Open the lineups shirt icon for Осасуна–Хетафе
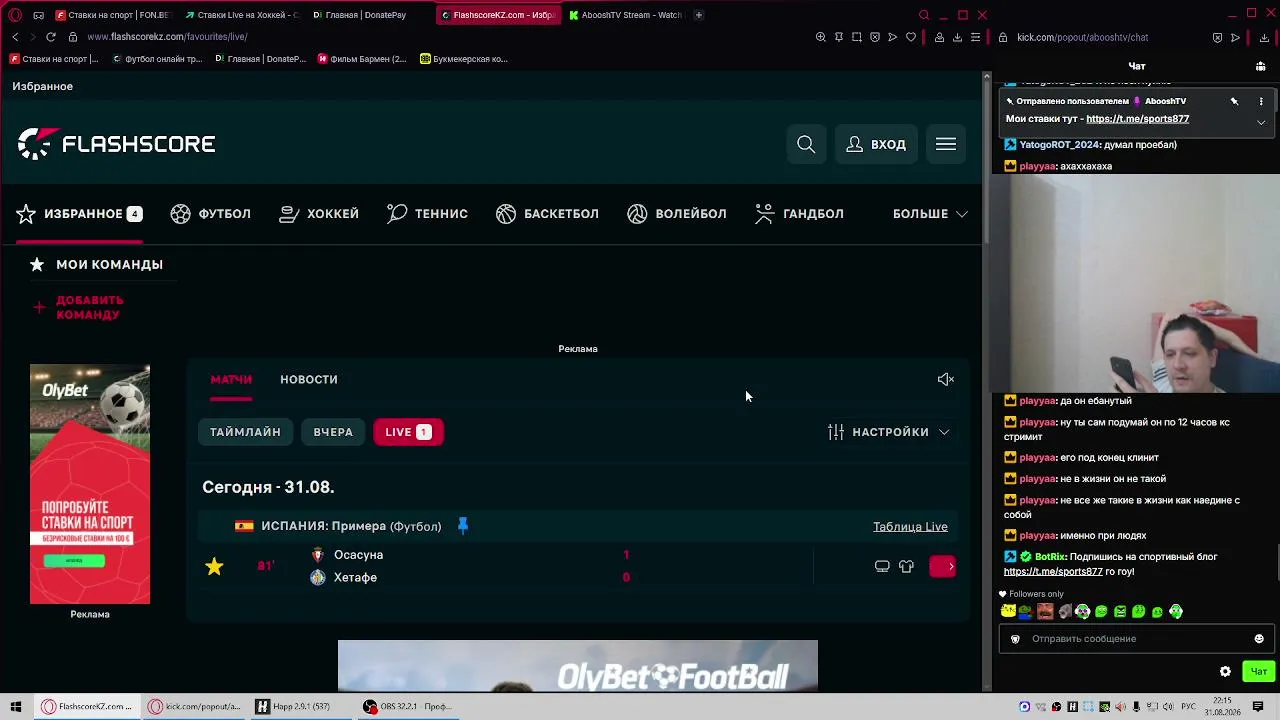 coord(906,566)
